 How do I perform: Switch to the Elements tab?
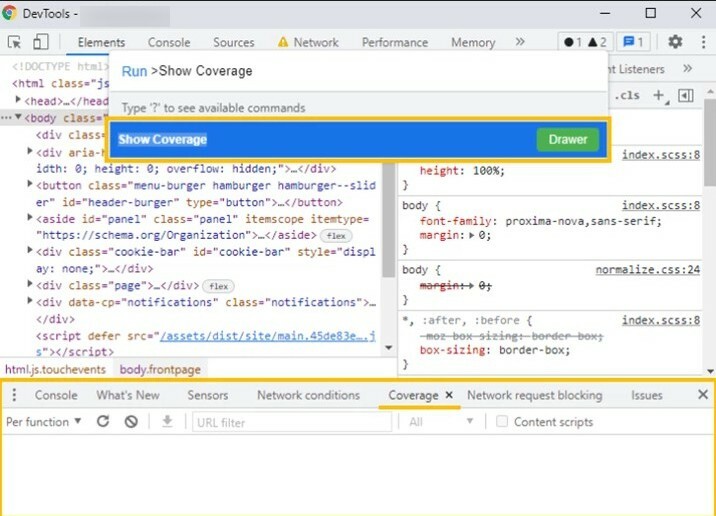click(101, 42)
